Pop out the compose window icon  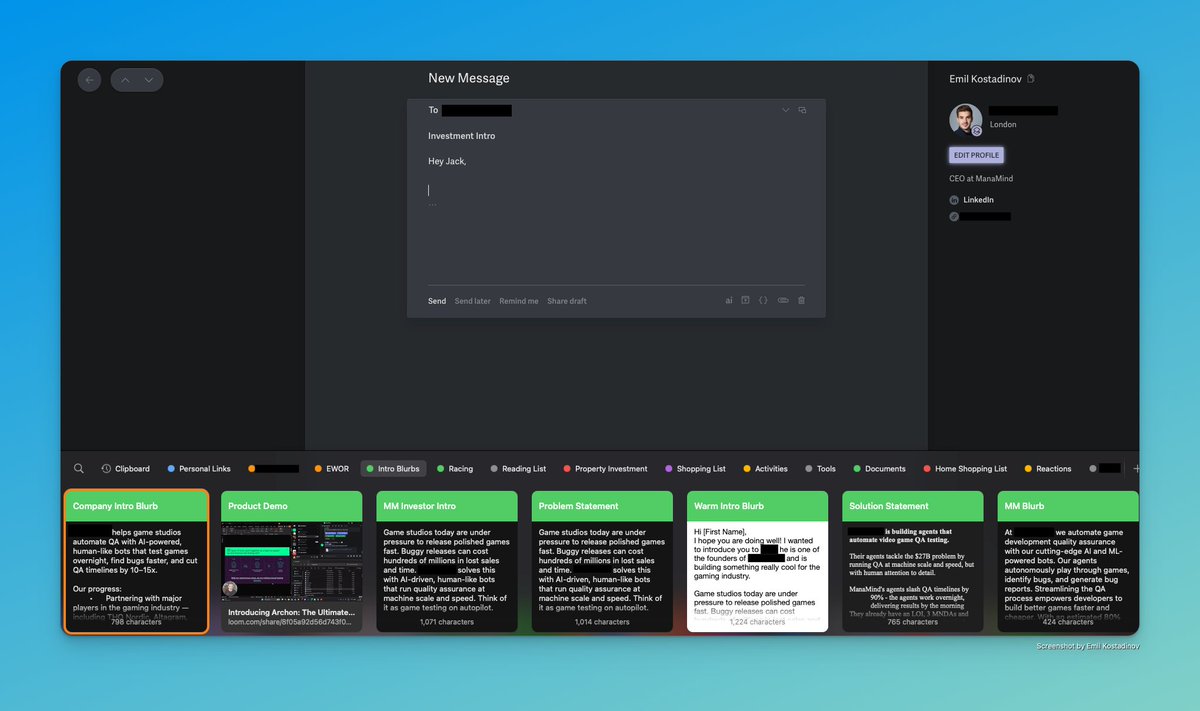point(802,110)
